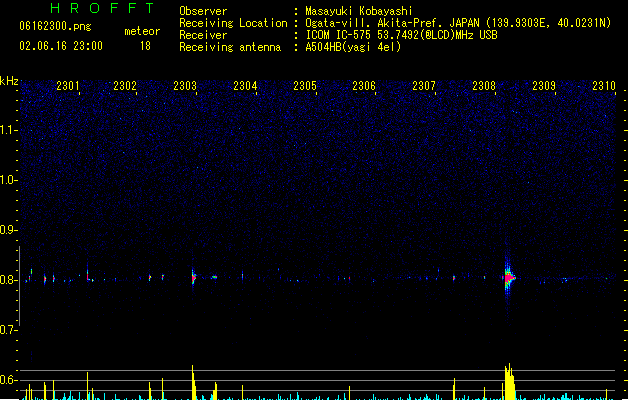Viewport: 629px width, 400px height.
Task: Click the large meteor echo after 2308
Action: coord(509,277)
